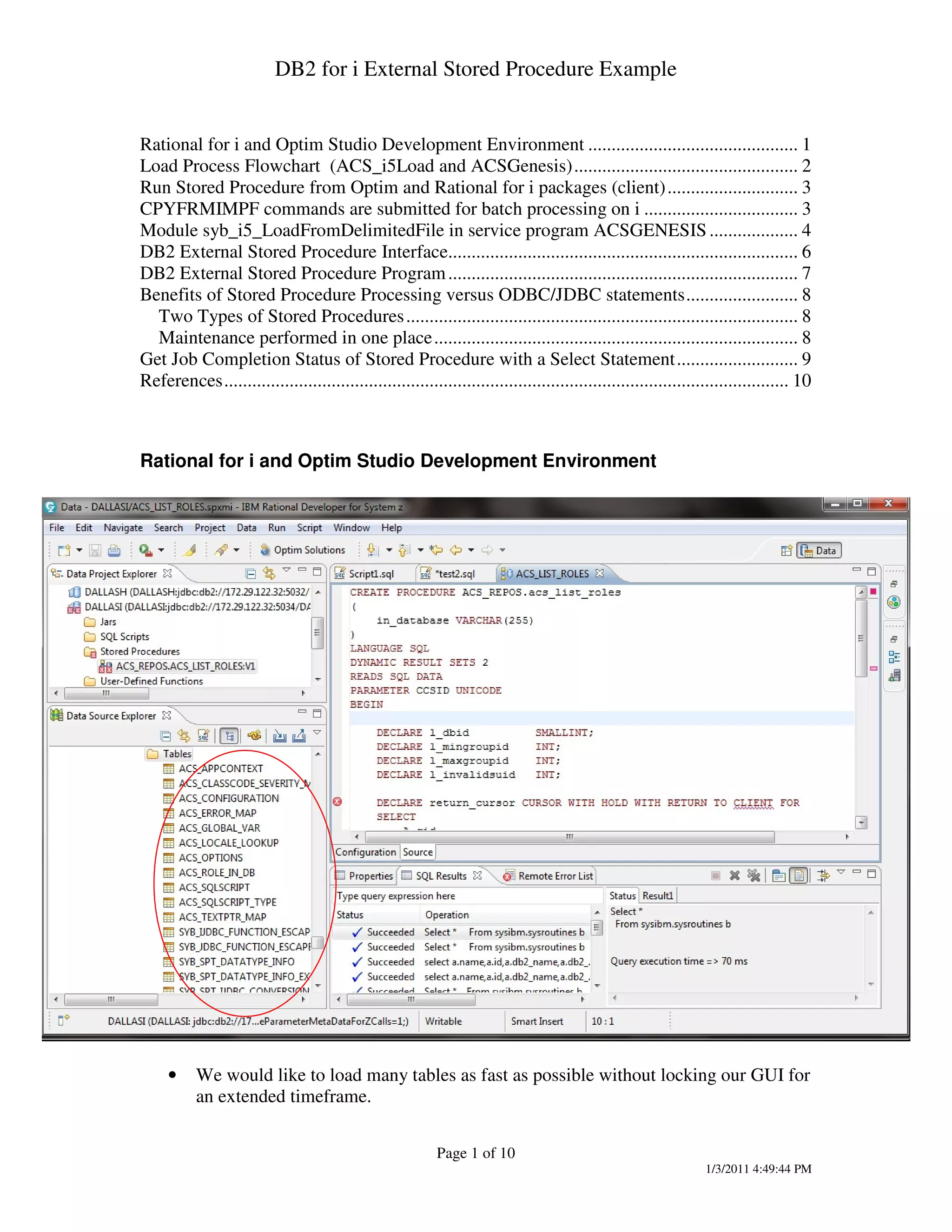Screen dimensions: 952x1232
Task: Open the Navigate menu
Action: pos(123,528)
